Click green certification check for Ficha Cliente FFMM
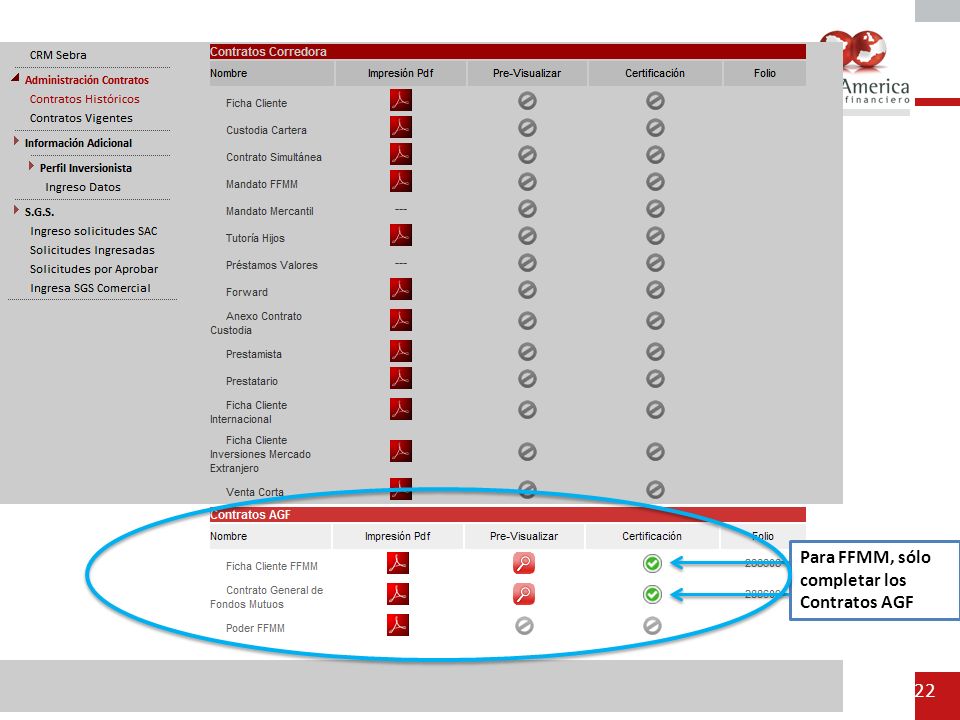The height and width of the screenshot is (720, 960). [652, 563]
